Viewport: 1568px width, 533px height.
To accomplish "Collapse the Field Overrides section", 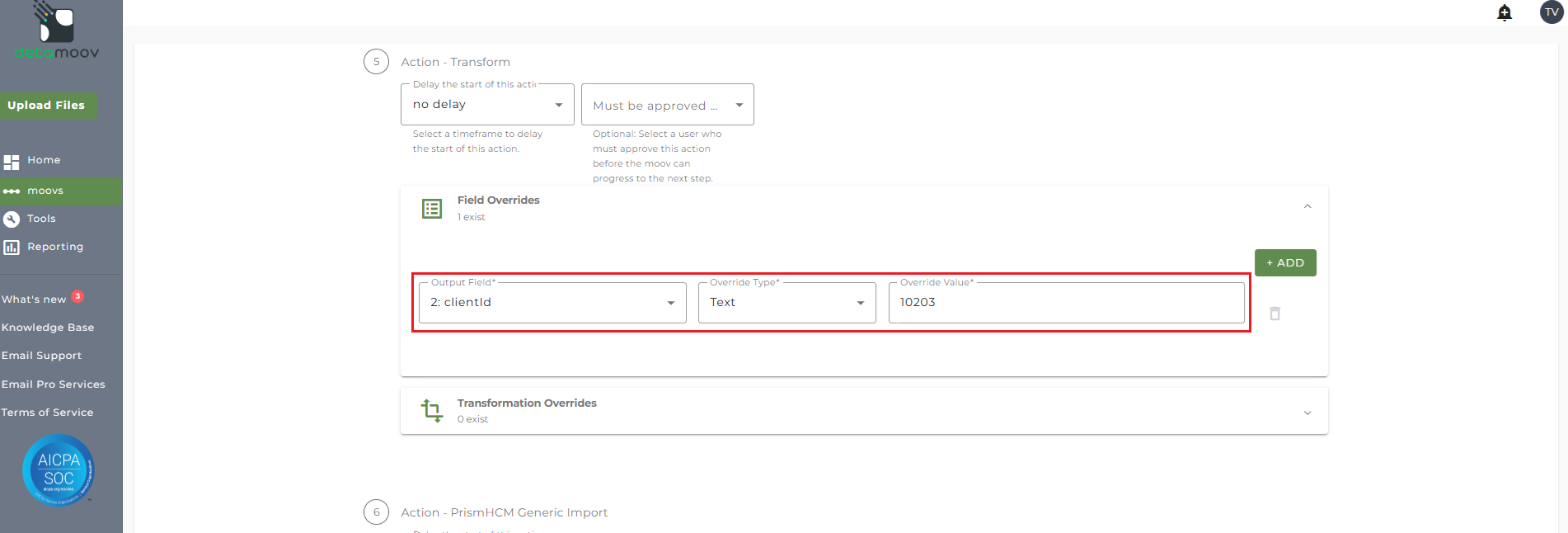I will pyautogui.click(x=1307, y=206).
